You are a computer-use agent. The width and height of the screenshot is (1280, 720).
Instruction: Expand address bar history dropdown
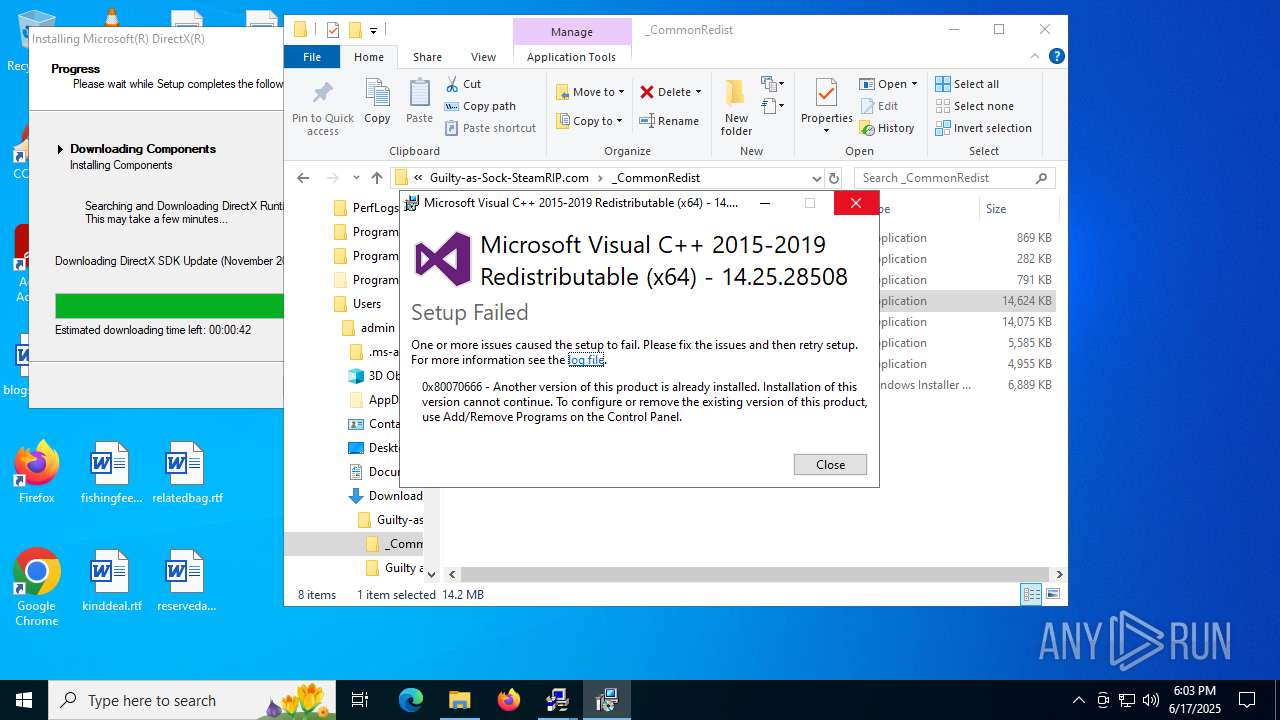[x=816, y=178]
